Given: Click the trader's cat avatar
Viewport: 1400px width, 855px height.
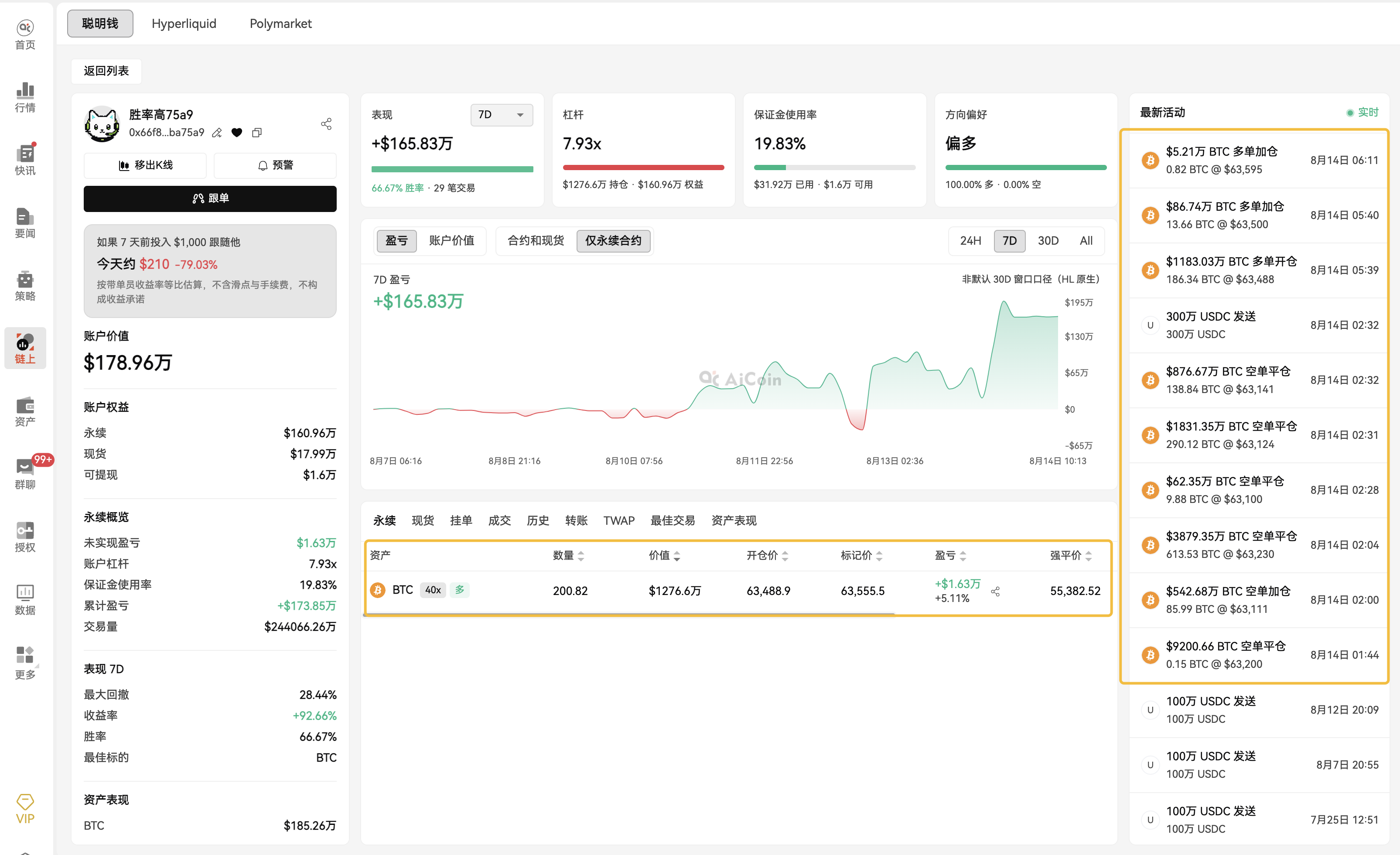Looking at the screenshot, I should coord(102,123).
